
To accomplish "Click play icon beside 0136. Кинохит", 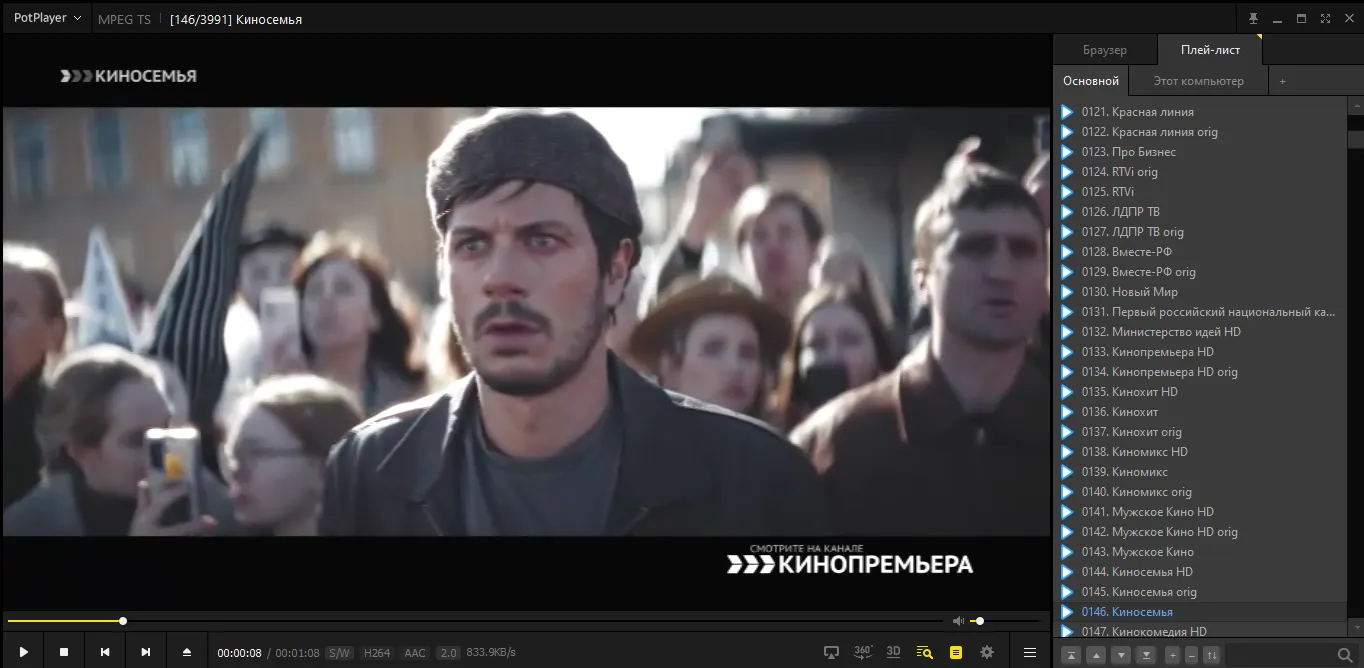I will pos(1067,412).
